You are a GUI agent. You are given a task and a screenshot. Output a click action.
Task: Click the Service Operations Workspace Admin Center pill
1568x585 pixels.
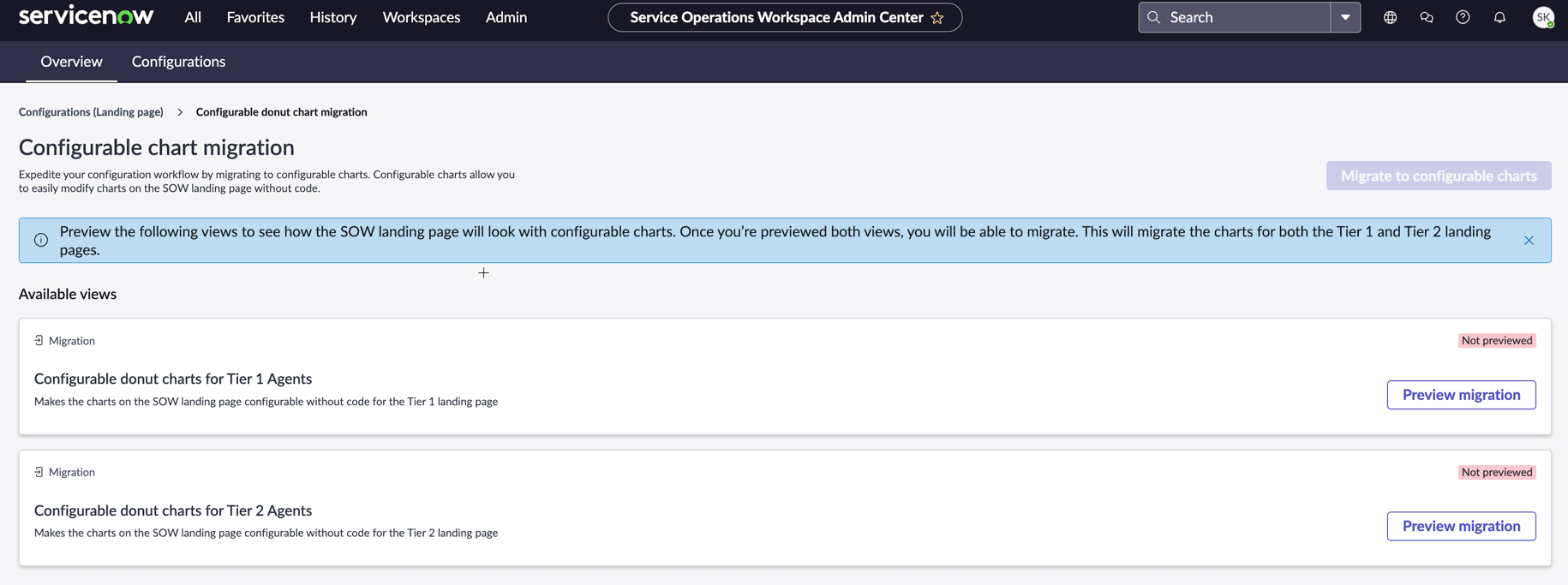[785, 17]
